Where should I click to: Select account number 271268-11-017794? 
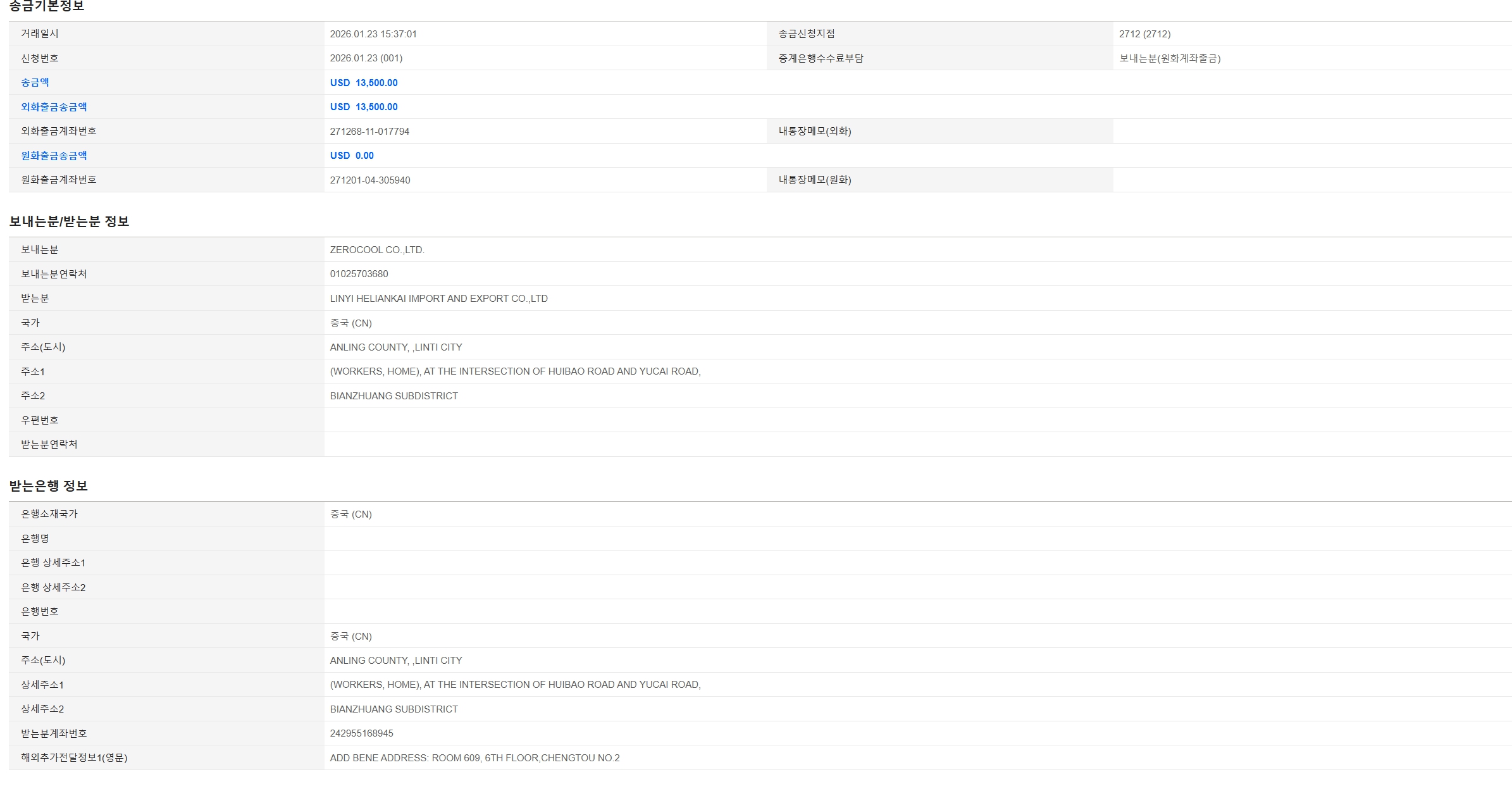point(369,132)
